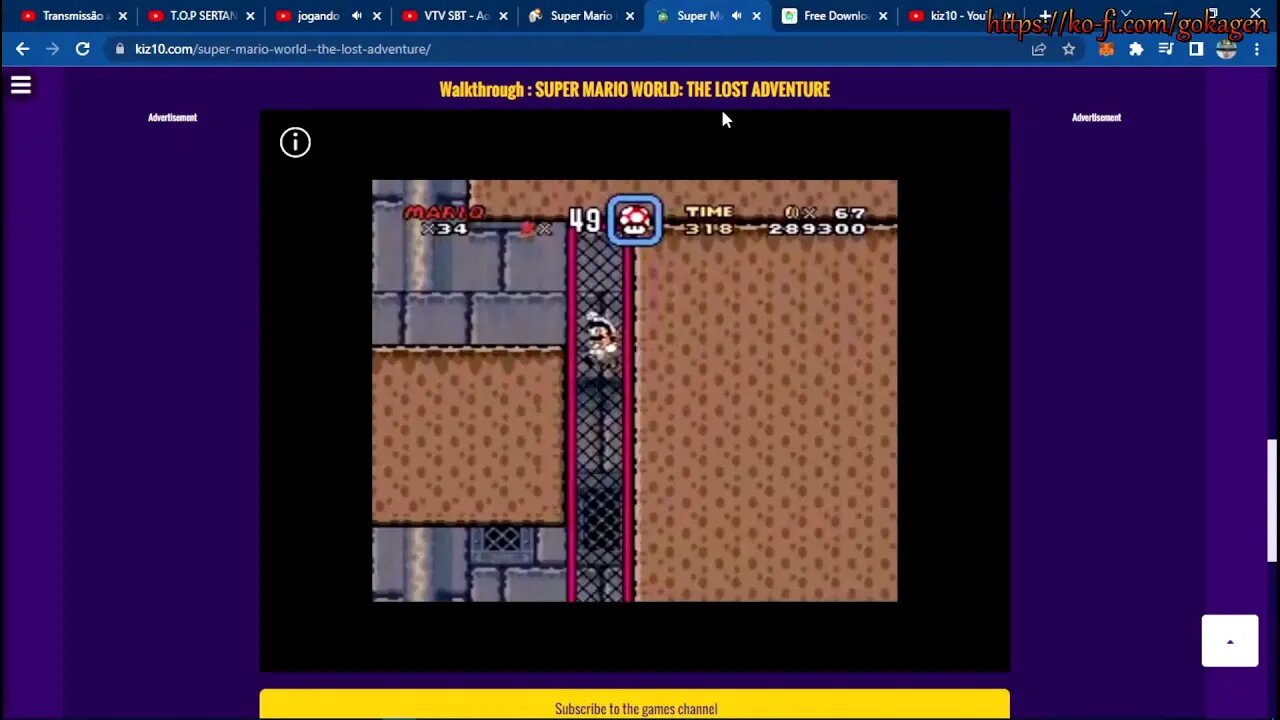Mute the active Super Mario tab audio
The image size is (1280, 720).
pyautogui.click(x=737, y=16)
